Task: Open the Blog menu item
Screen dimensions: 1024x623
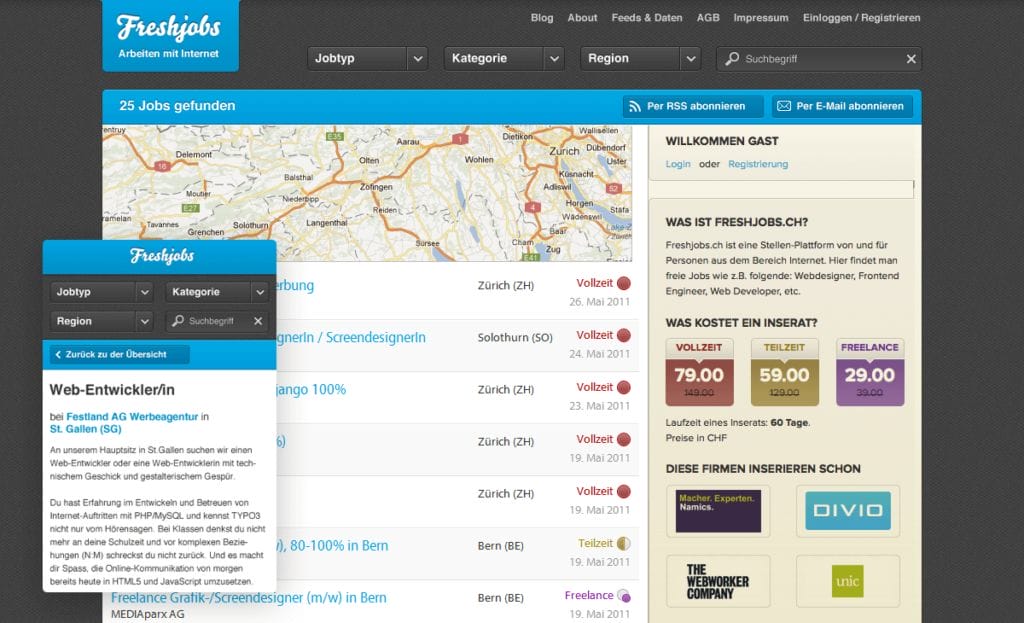Action: tap(542, 18)
